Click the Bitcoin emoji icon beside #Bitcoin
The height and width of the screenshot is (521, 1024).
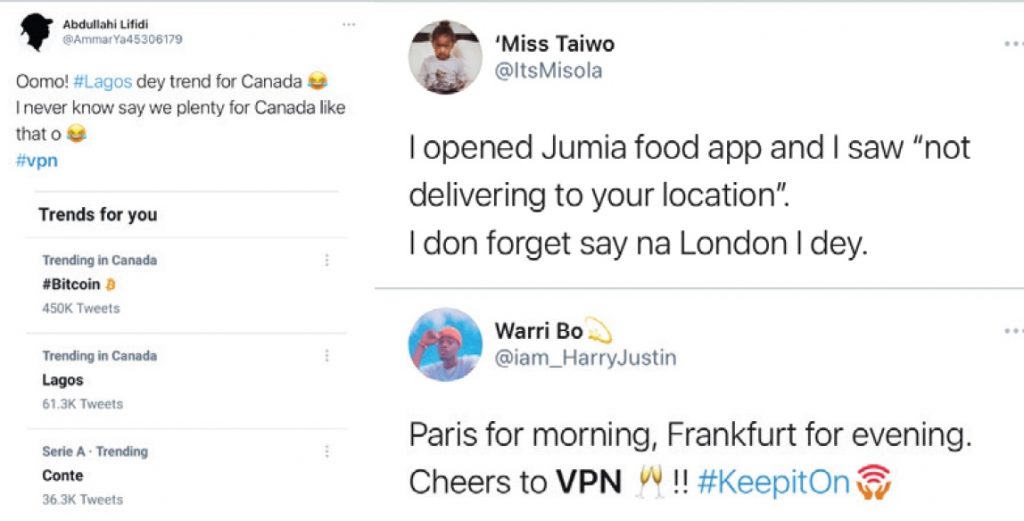pos(110,285)
